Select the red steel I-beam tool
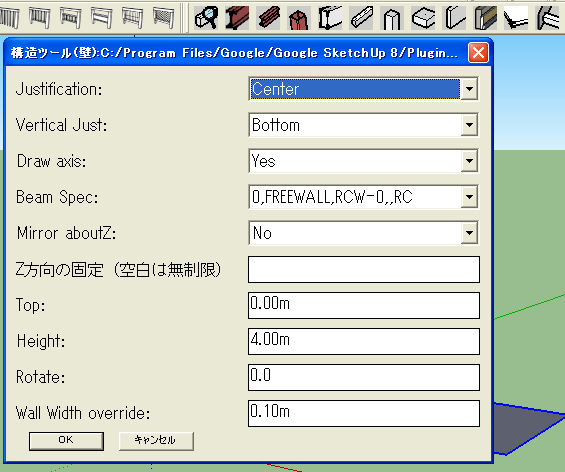This screenshot has height=472, width=565. (237, 18)
